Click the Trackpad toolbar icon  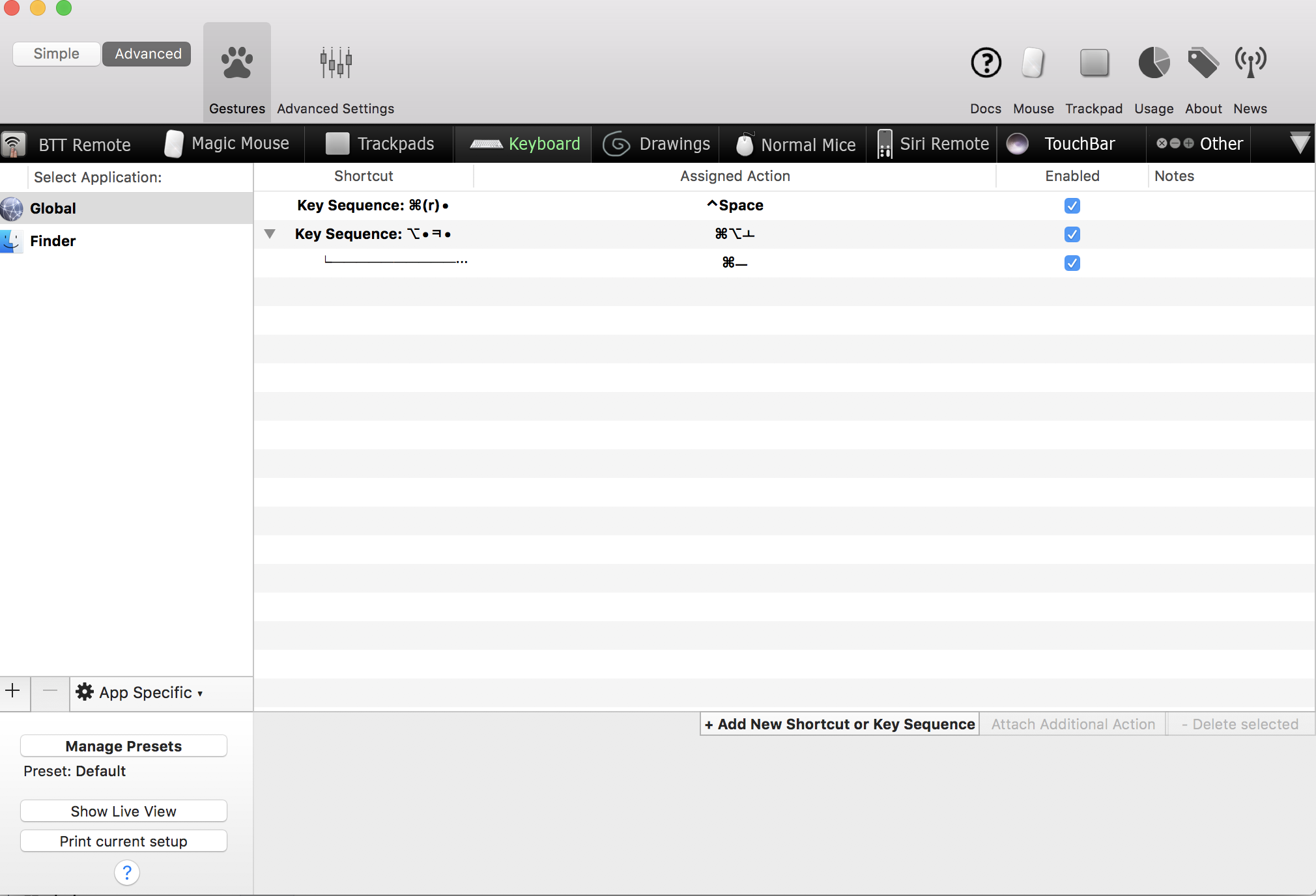(1094, 63)
